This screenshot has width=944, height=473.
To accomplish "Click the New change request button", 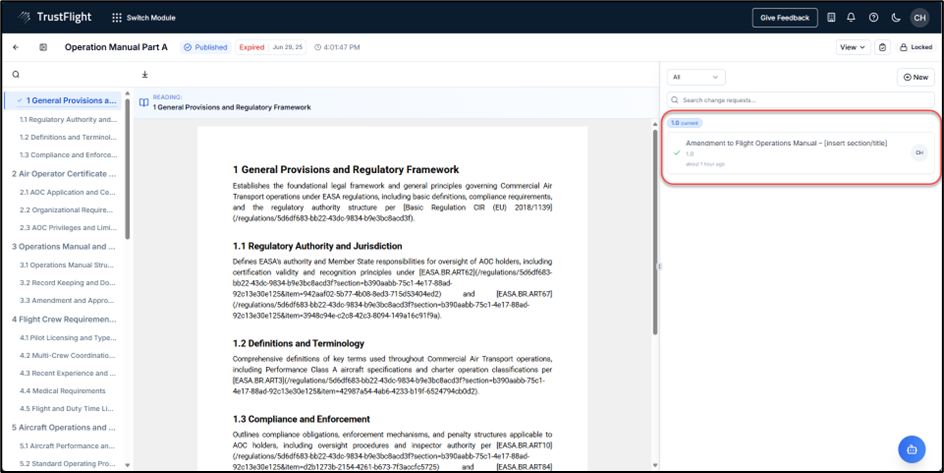I will (914, 77).
